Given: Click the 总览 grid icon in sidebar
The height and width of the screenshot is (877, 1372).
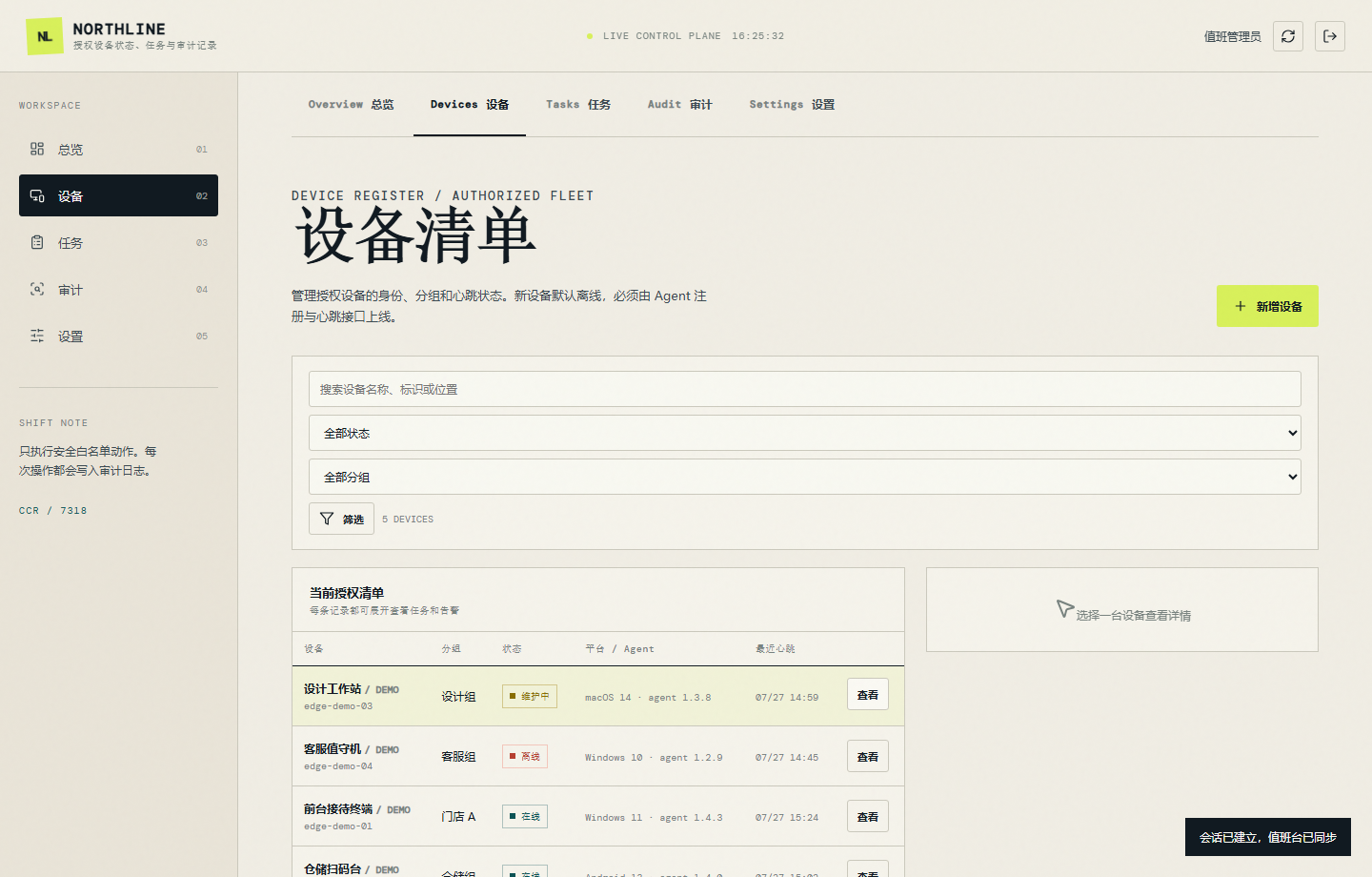Looking at the screenshot, I should click(37, 149).
